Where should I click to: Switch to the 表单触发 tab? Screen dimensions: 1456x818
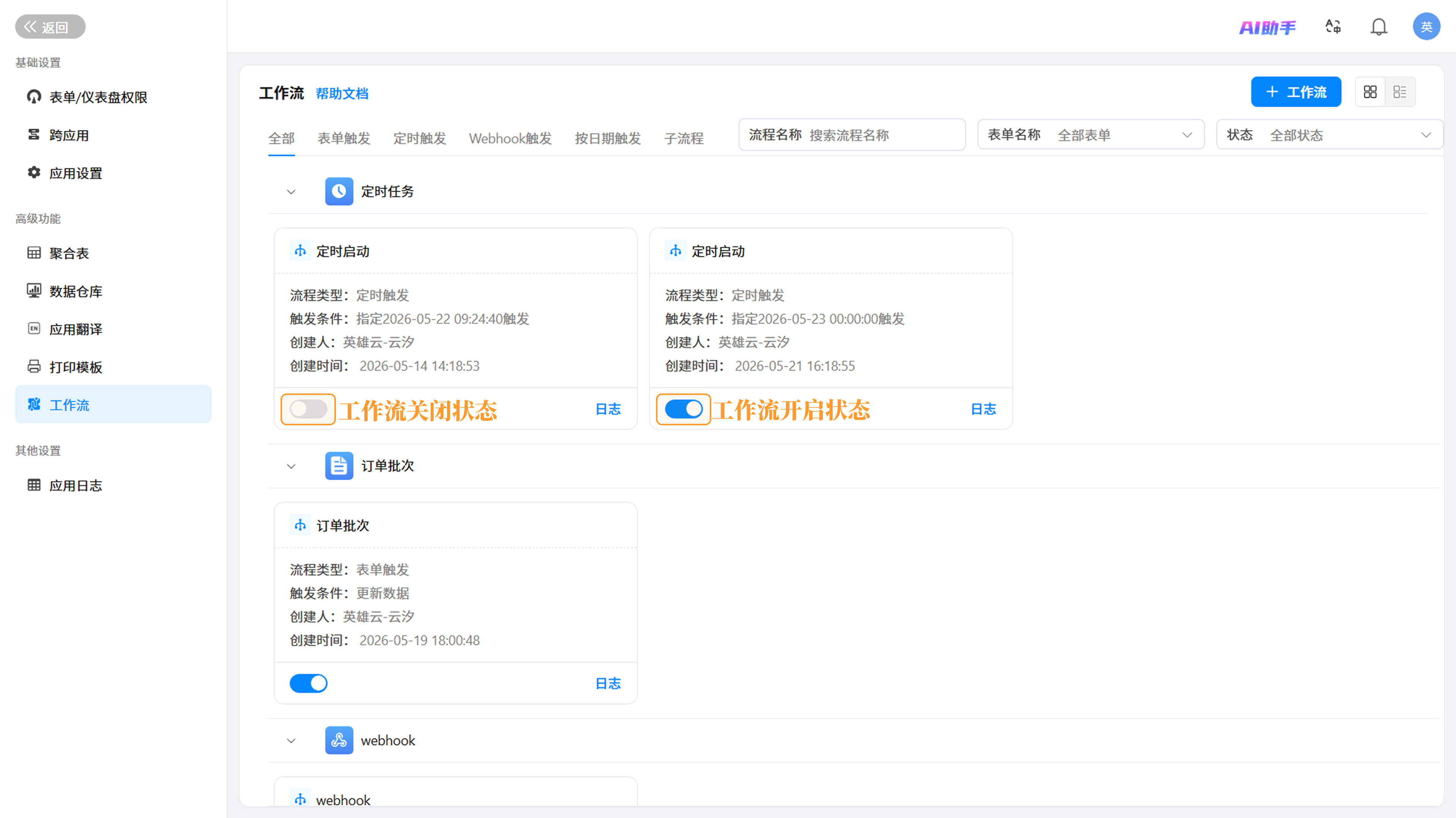[344, 138]
